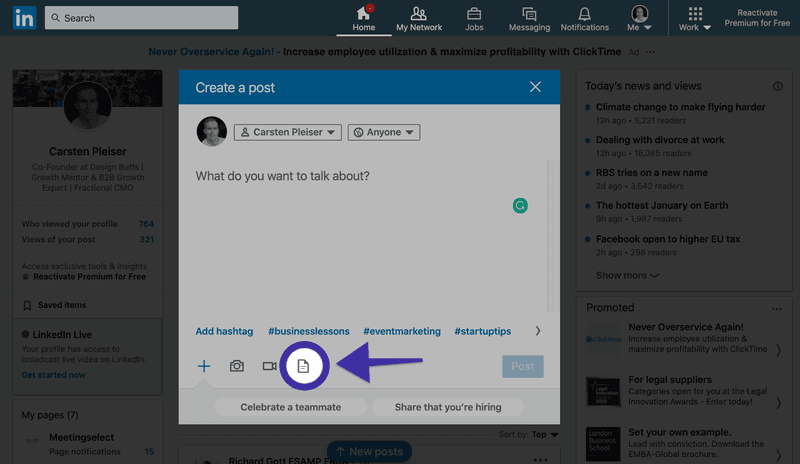Click the ClickTime promoted ad thumbnail
Viewport: 800px width, 464px height.
(x=603, y=339)
